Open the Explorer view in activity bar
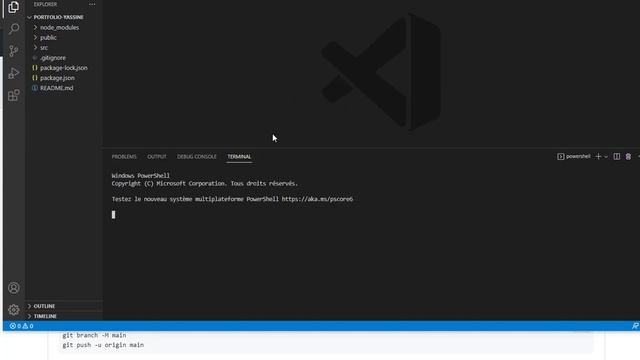This screenshot has height=360, width=640. 13,7
